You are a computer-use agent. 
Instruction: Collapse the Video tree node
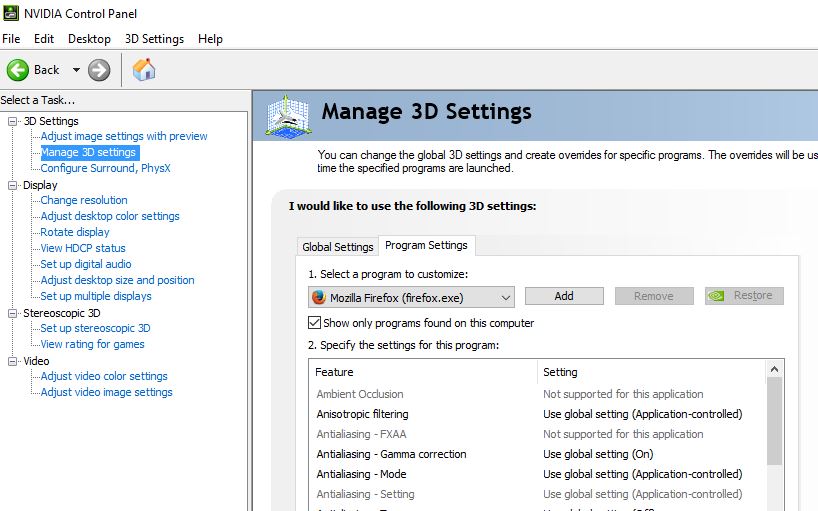13,361
